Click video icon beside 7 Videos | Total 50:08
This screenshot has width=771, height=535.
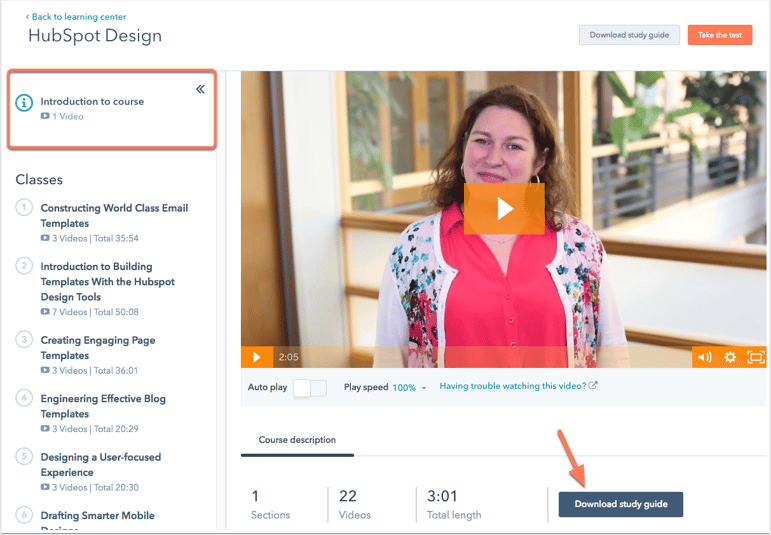(x=45, y=311)
